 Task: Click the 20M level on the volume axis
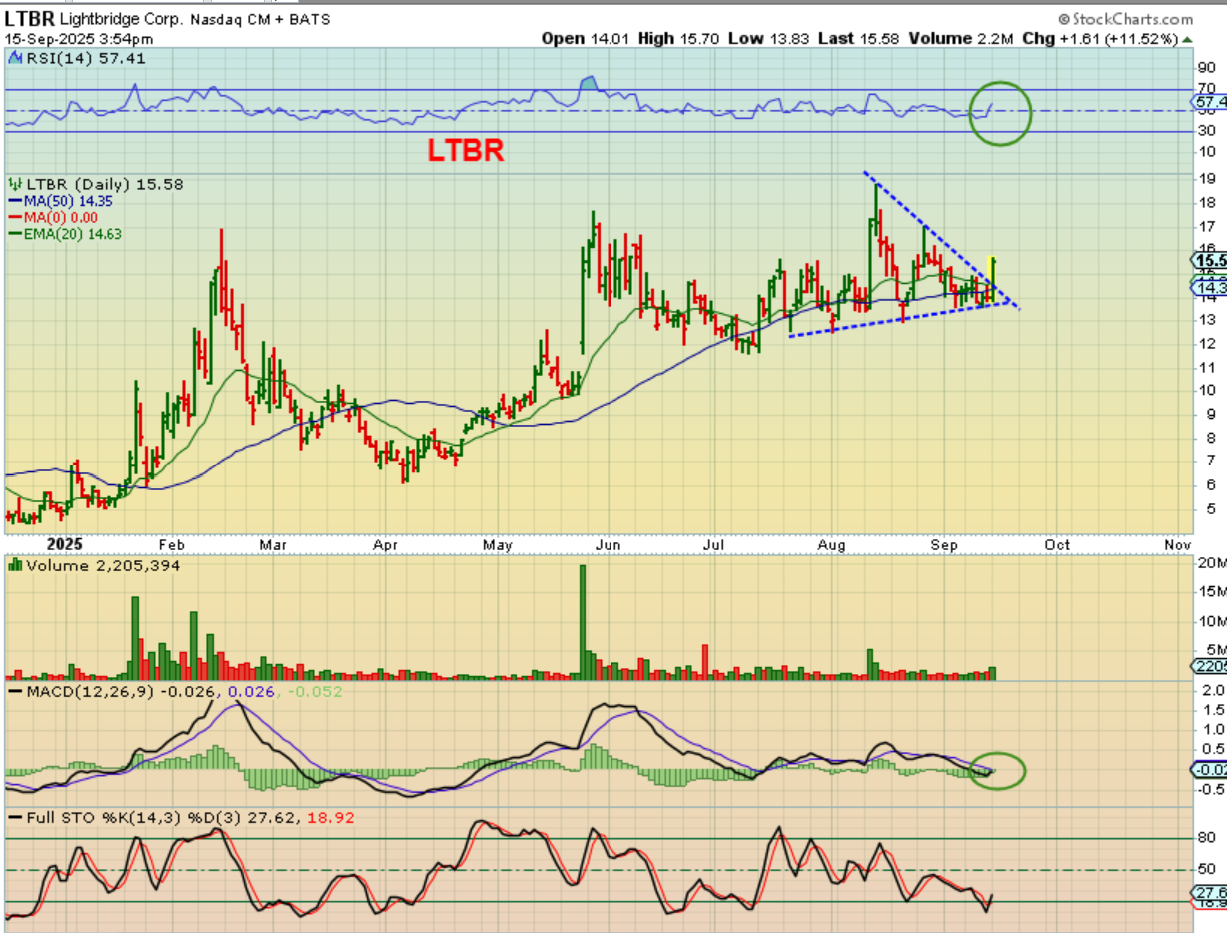[1211, 563]
